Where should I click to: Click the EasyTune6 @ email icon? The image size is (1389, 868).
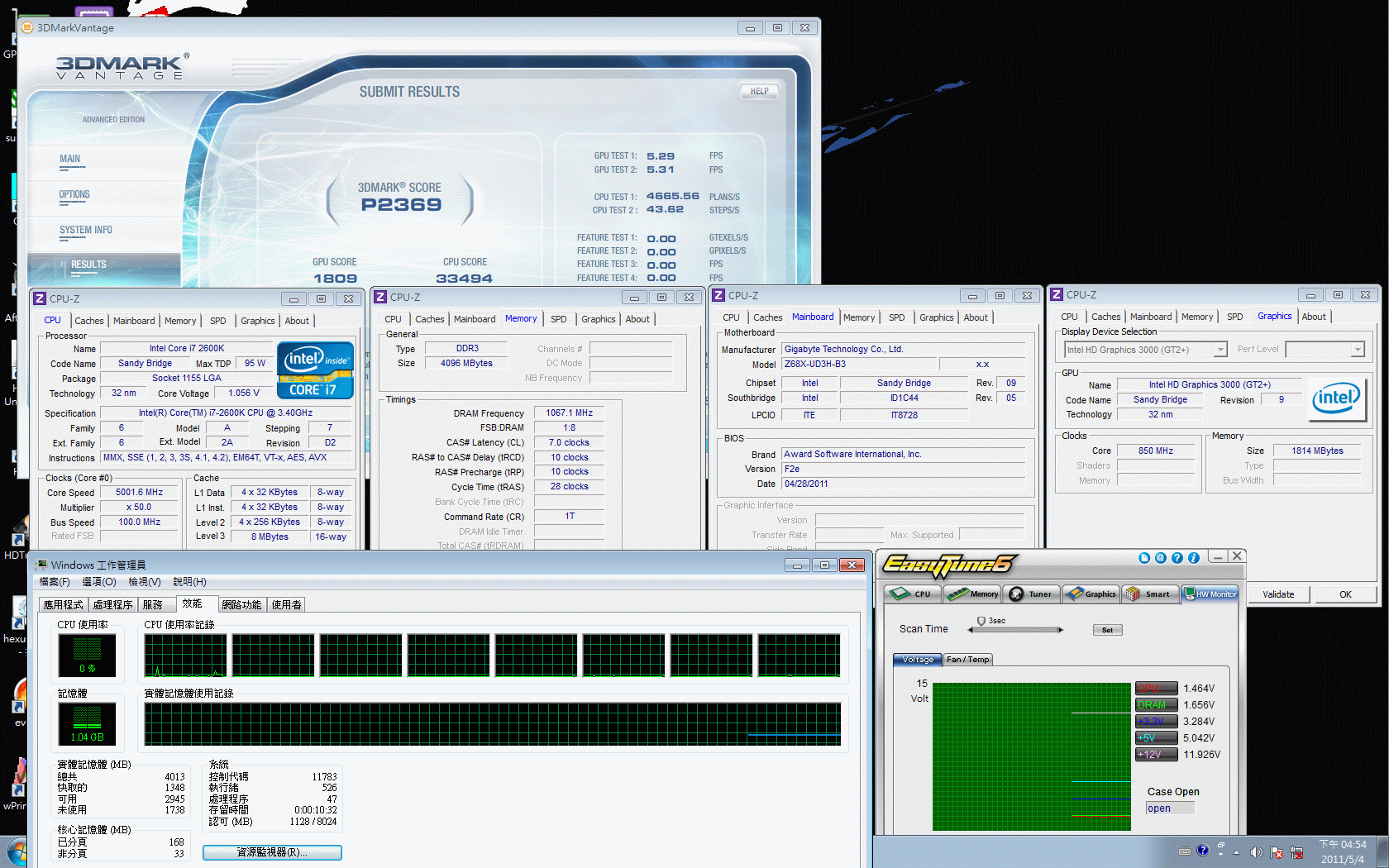click(x=1160, y=558)
